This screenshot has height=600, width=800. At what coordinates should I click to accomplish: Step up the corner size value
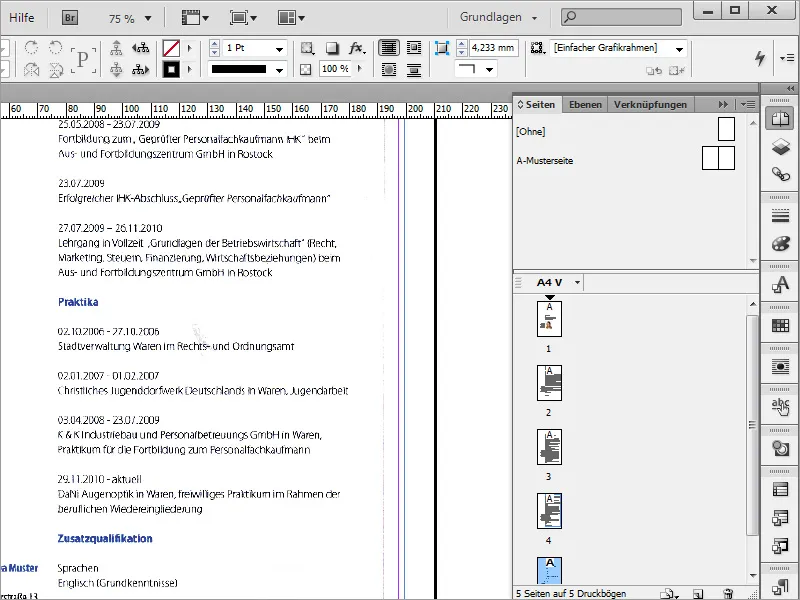(x=461, y=44)
